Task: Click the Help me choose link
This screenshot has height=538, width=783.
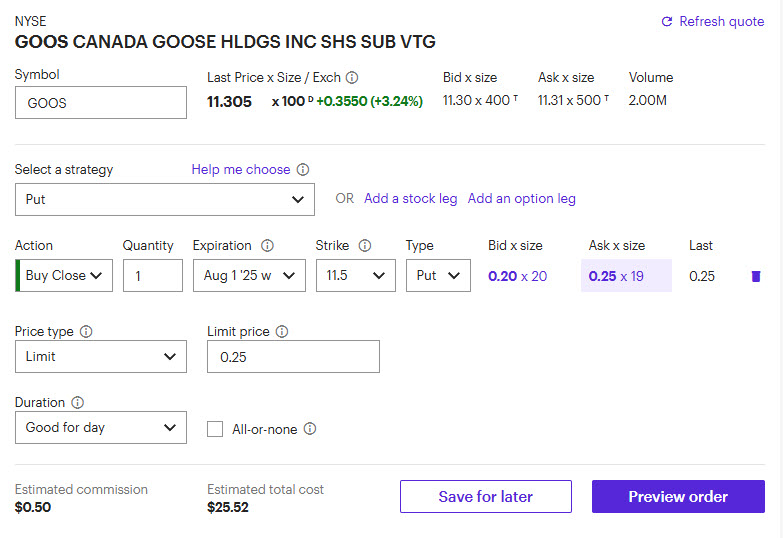Action: point(241,169)
